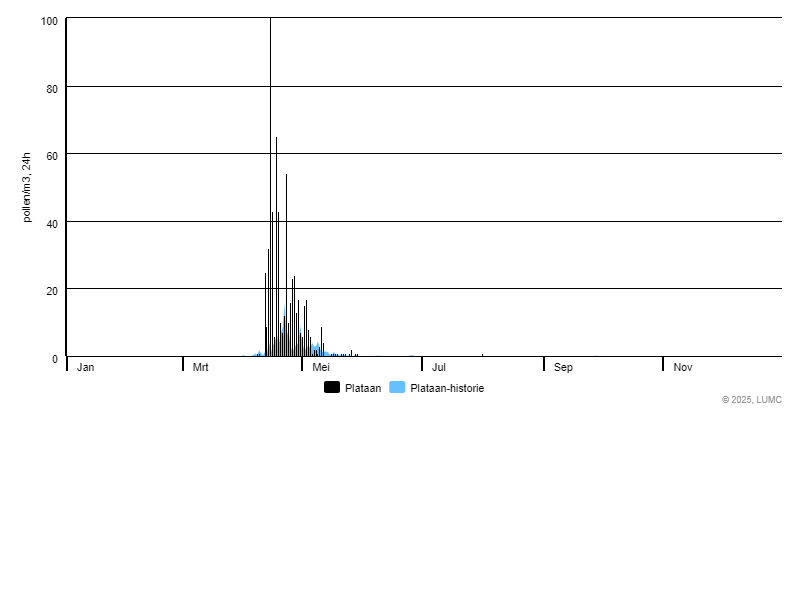Toggle the Plataan-historie series legend label

click(x=446, y=388)
